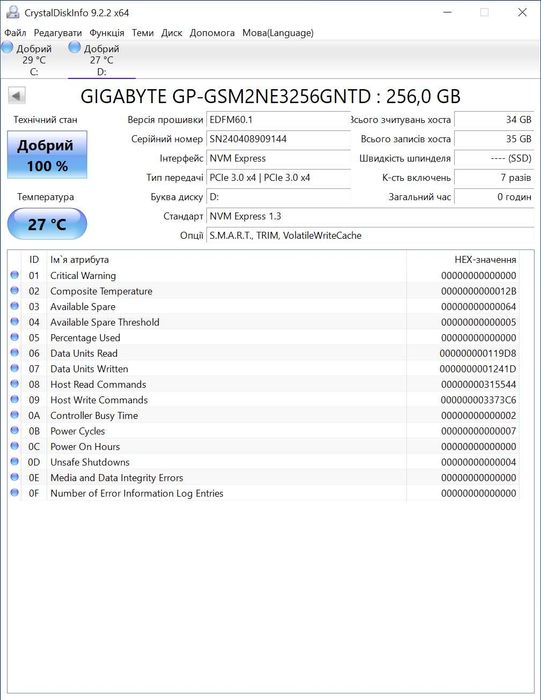Click the standard field NVM Express 1.3
This screenshot has height=700, width=541.
370,216
